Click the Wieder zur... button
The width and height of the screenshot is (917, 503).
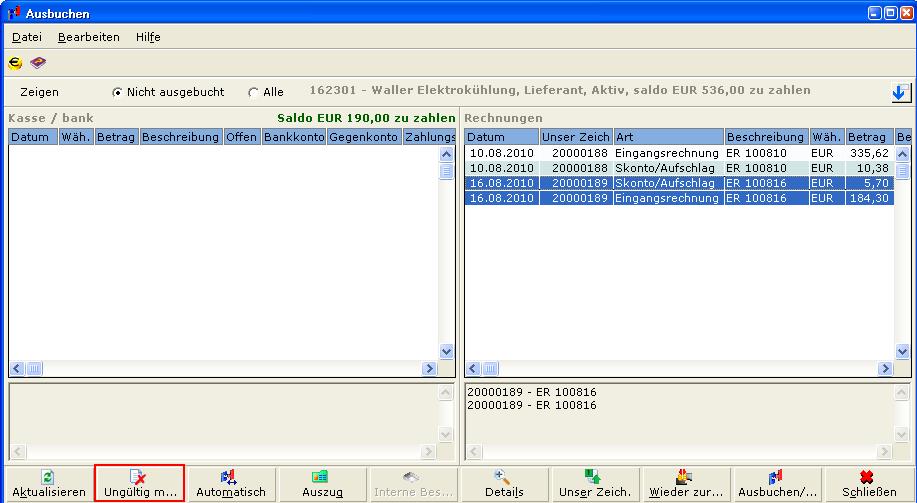[687, 484]
